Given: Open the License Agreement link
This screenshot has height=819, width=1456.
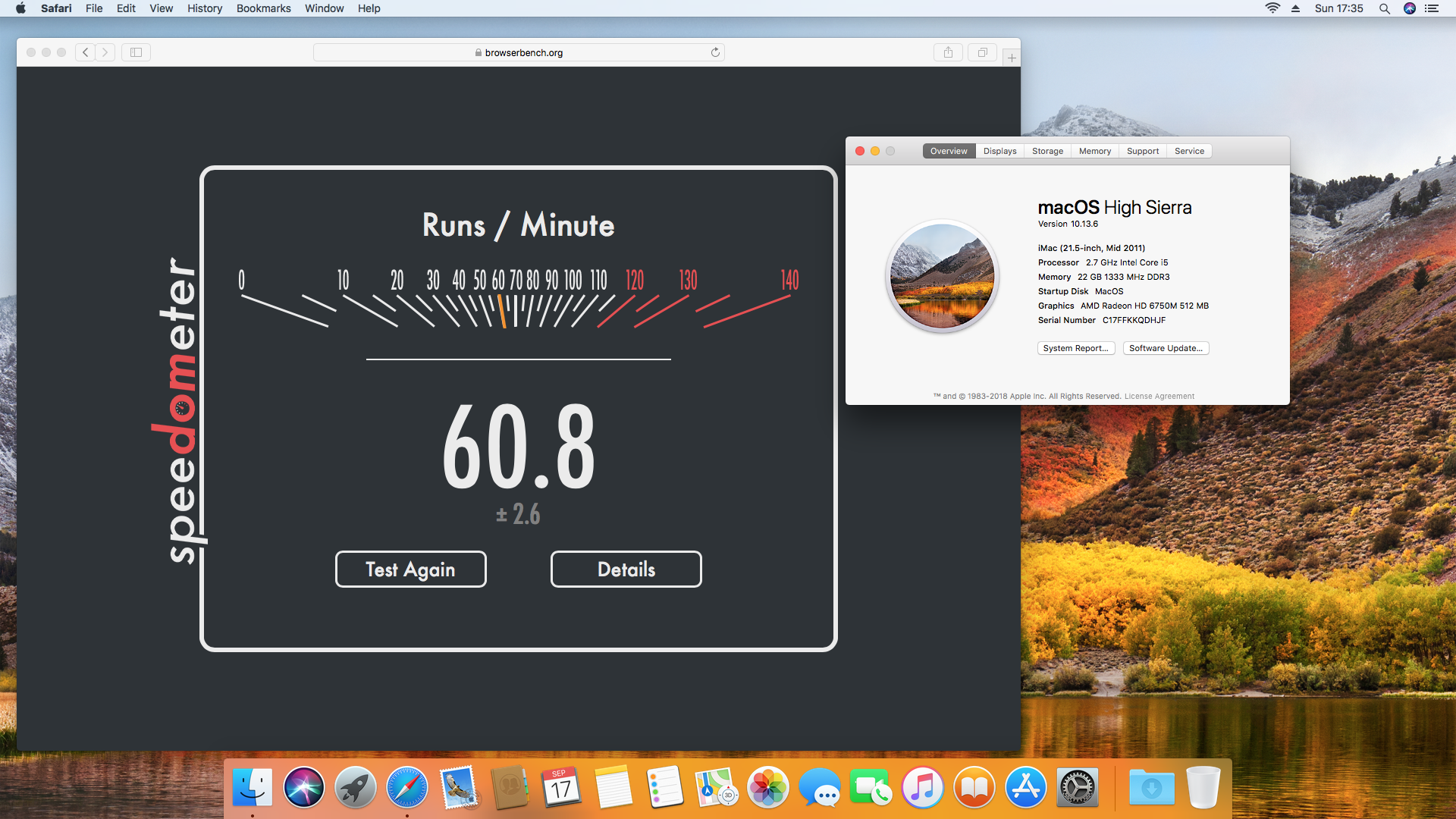Looking at the screenshot, I should pyautogui.click(x=1159, y=396).
